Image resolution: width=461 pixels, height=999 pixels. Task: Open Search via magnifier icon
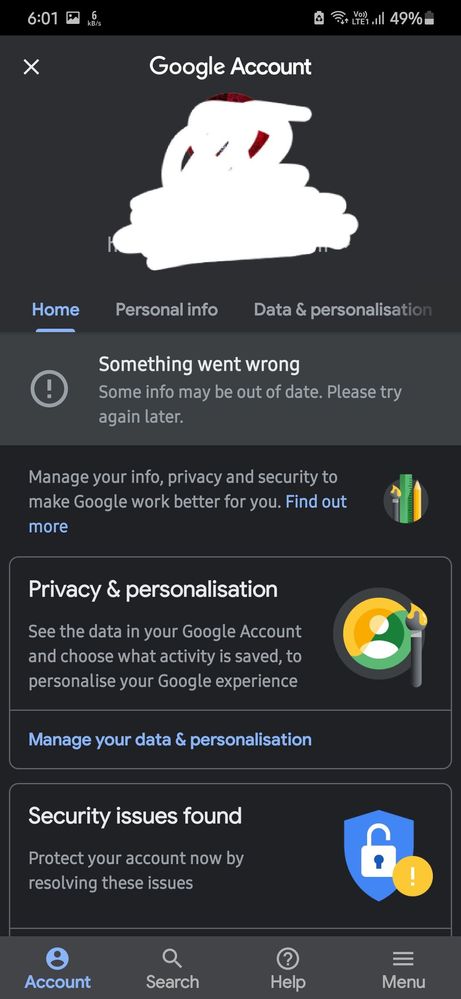coord(172,958)
